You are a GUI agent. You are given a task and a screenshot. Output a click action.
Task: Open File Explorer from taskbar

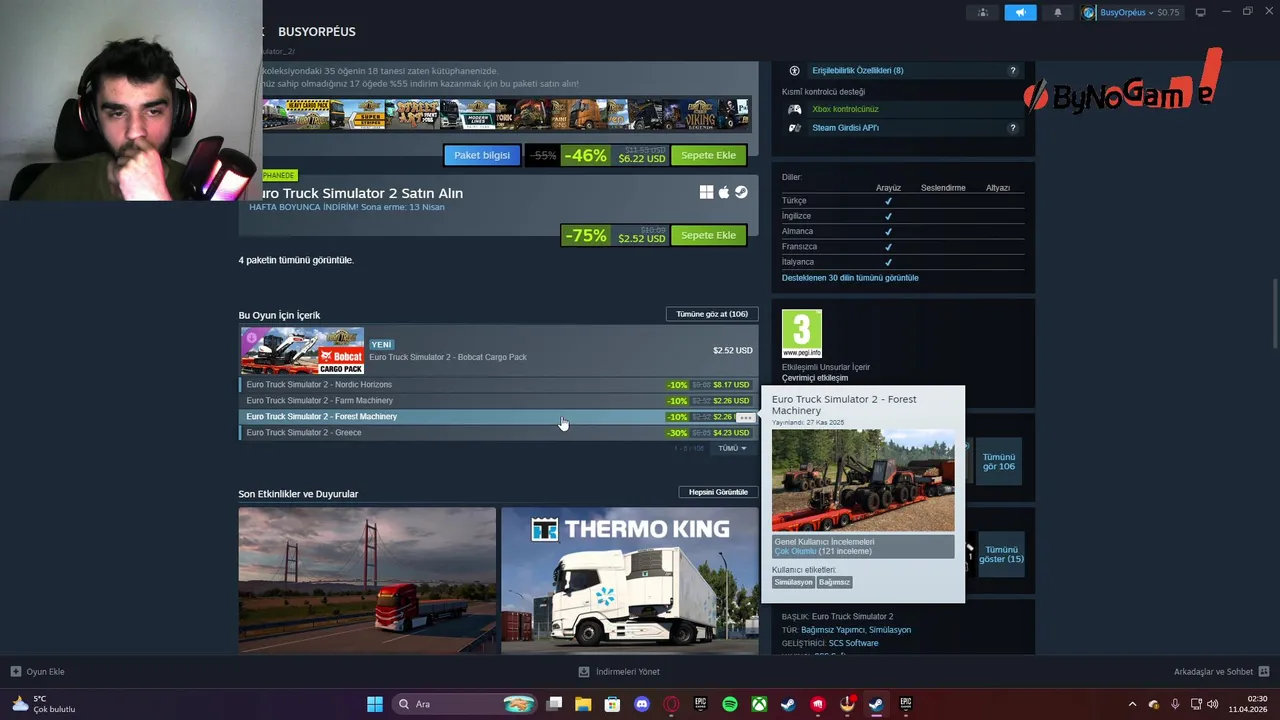[x=583, y=704]
